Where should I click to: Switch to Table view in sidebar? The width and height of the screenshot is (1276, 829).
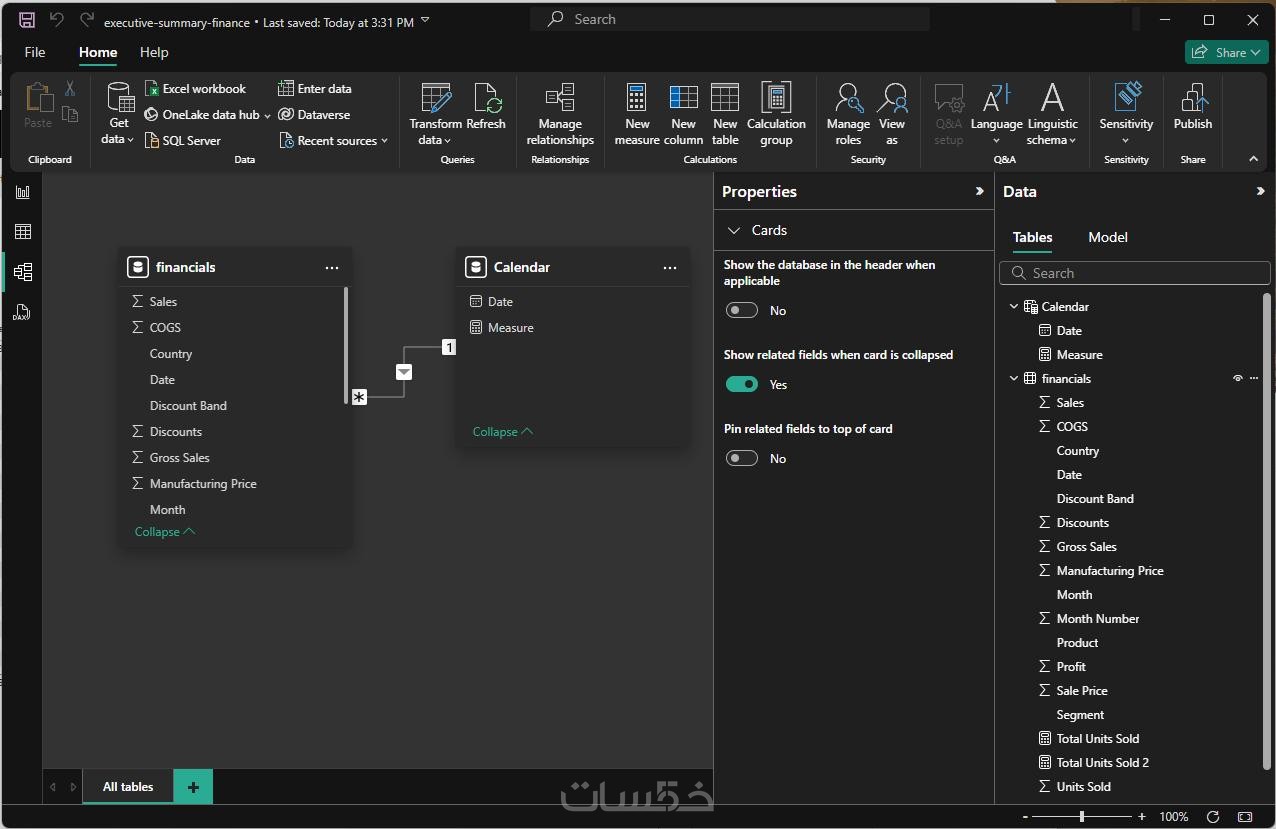pos(22,232)
